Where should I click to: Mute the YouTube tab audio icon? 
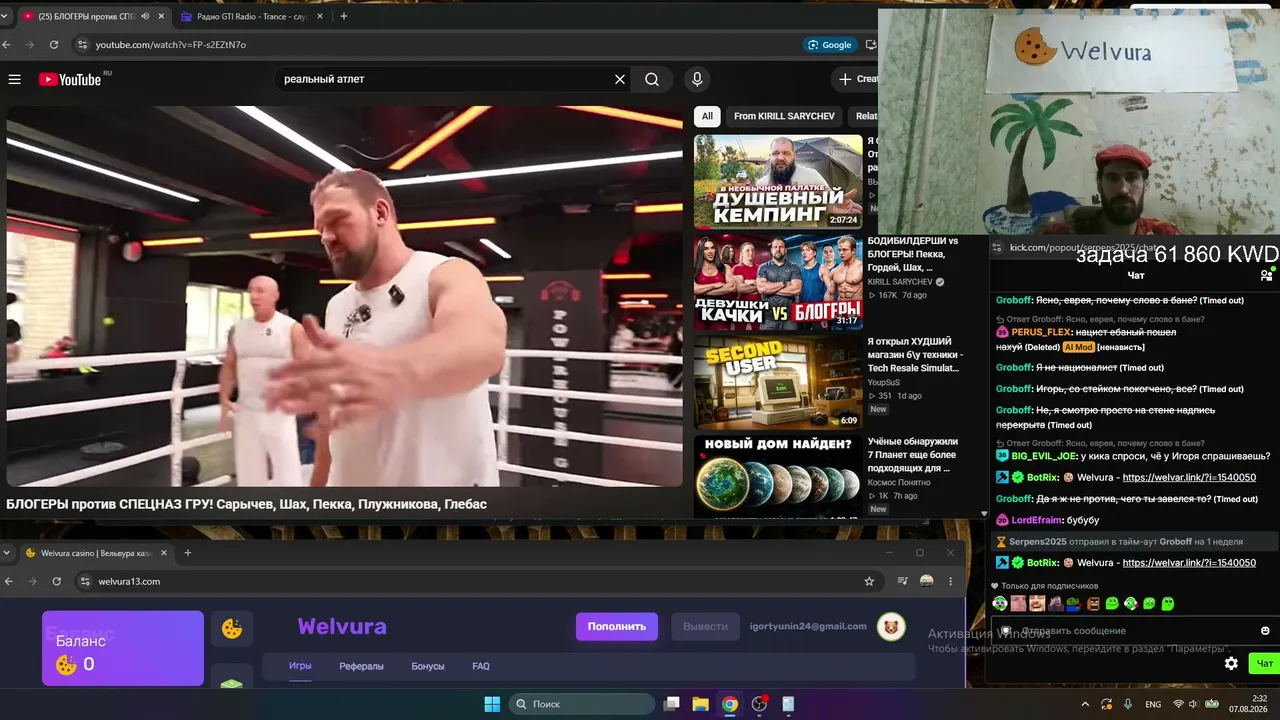coord(145,17)
